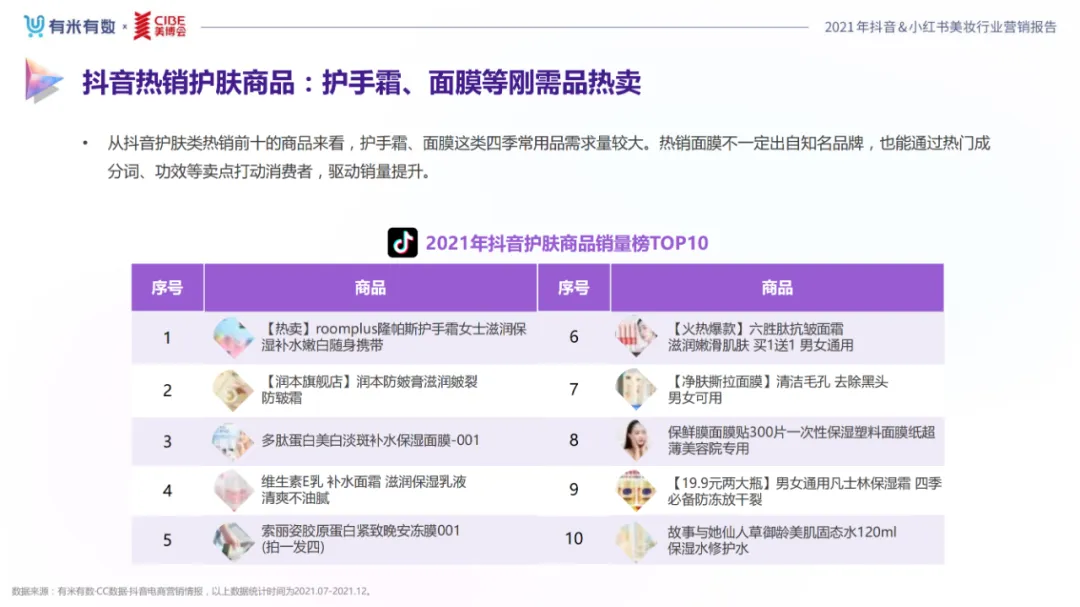This screenshot has width=1080, height=607.
Task: Click the CIBE 美博会 logo
Action: click(159, 26)
